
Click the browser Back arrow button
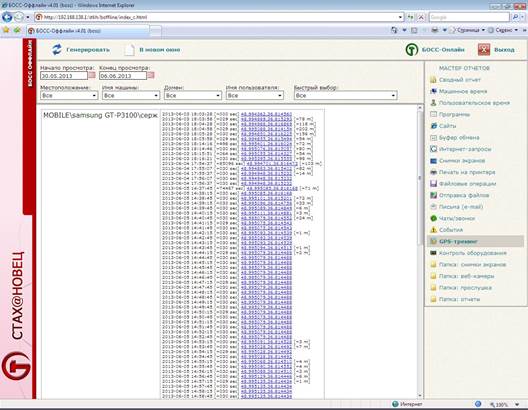(x=7, y=17)
